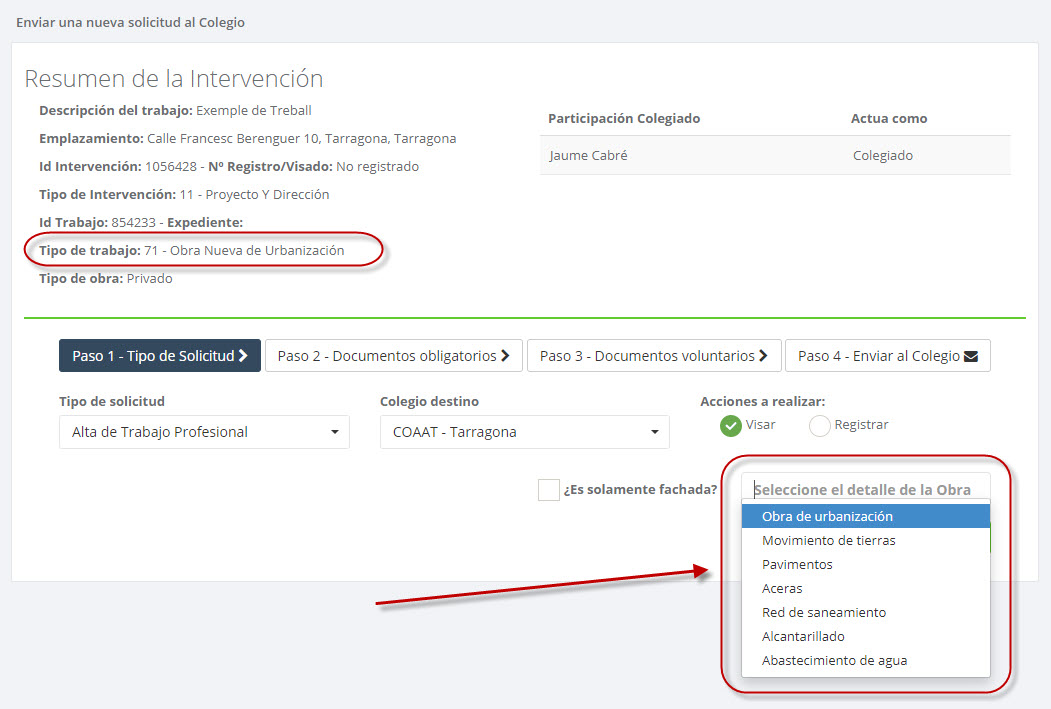Expand the Colegio destino dropdown
The image size is (1051, 709).
click(x=524, y=432)
